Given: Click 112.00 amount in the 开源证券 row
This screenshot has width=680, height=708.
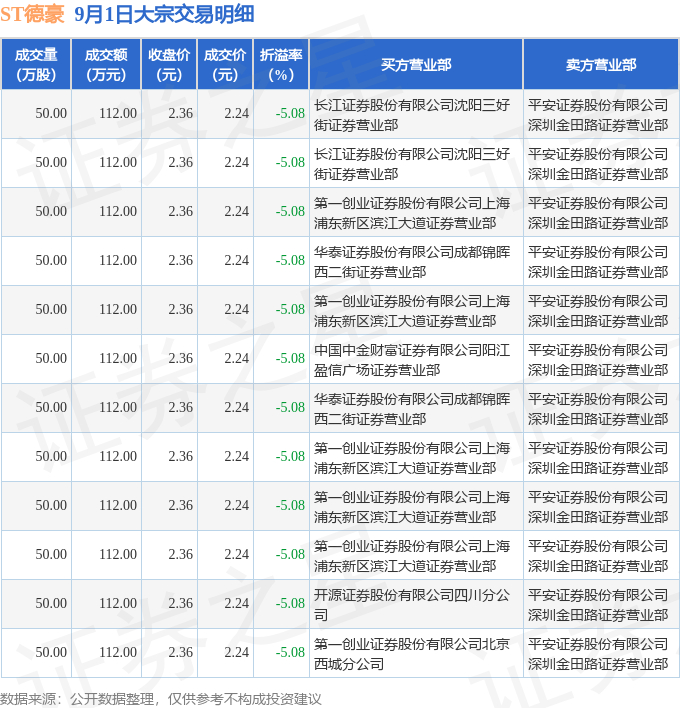Looking at the screenshot, I should tap(118, 603).
